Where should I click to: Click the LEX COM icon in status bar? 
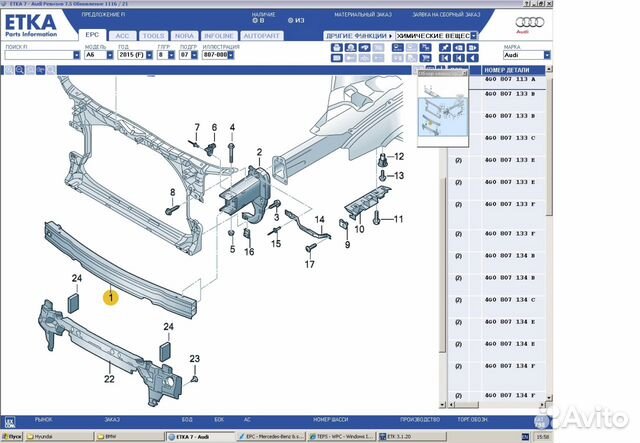[9, 423]
